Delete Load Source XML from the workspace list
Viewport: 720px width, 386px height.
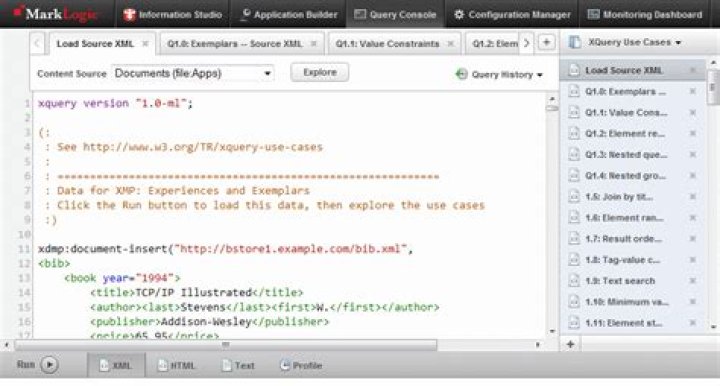[x=692, y=70]
